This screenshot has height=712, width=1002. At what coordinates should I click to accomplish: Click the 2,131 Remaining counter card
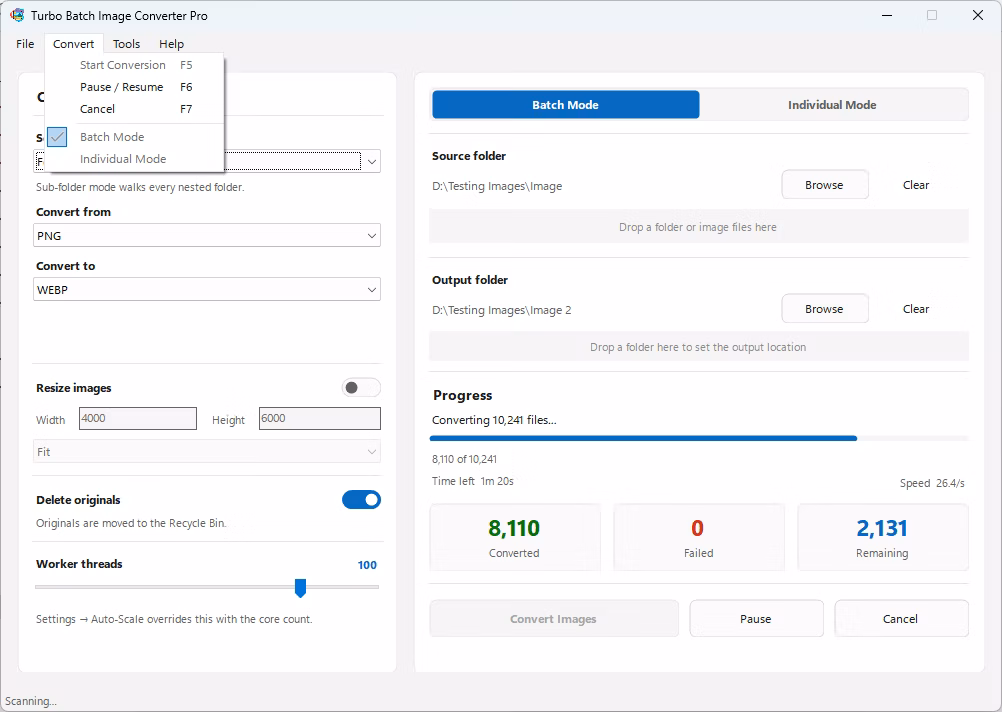[883, 538]
